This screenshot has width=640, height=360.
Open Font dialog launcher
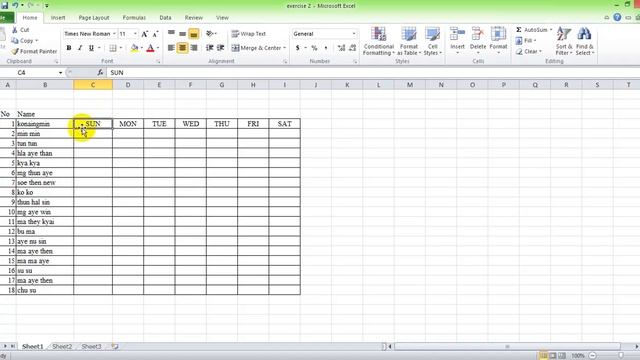tap(158, 62)
